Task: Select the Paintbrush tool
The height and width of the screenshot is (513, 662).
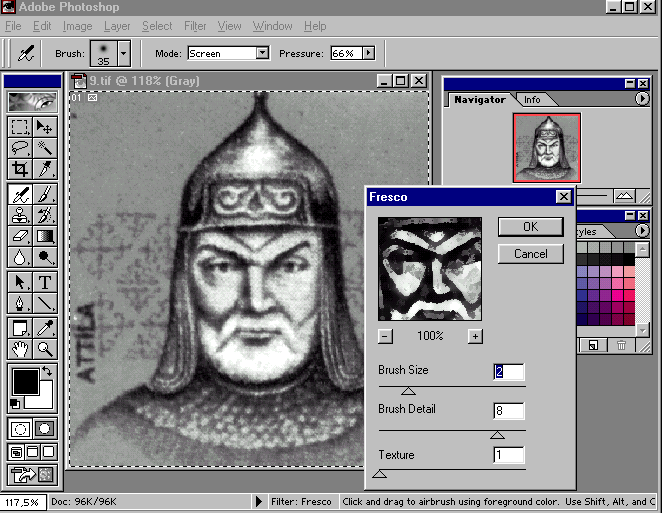Action: pyautogui.click(x=45, y=195)
